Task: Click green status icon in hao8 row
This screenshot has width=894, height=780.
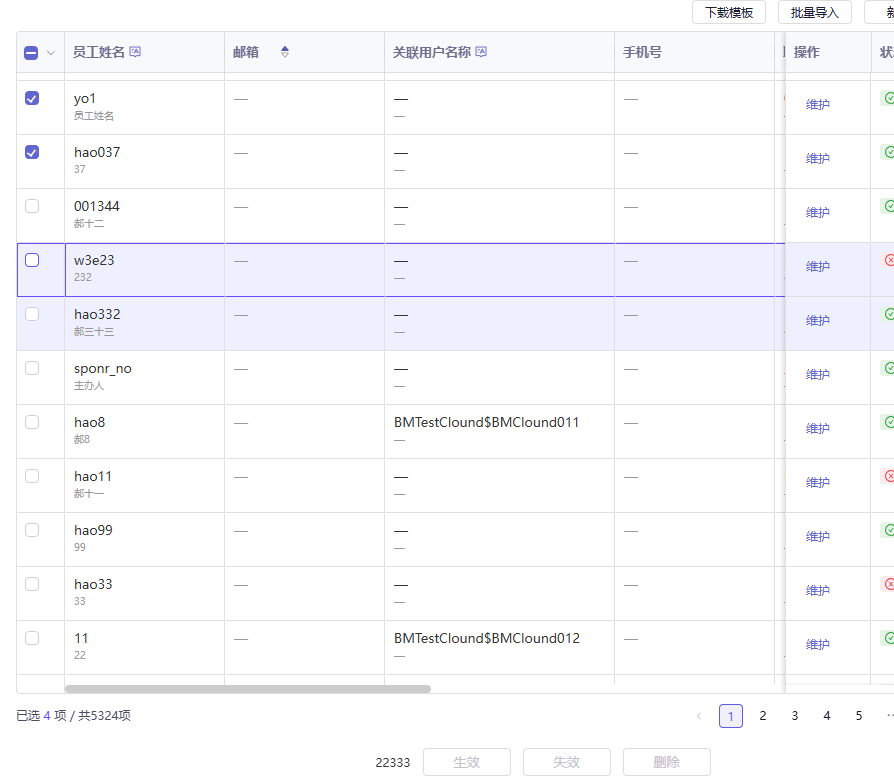Action: tap(888, 422)
